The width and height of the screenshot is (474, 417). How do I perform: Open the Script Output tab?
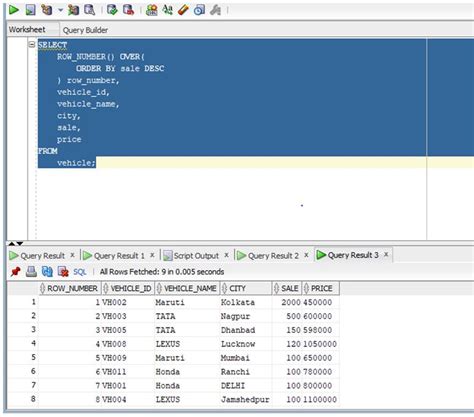click(196, 256)
